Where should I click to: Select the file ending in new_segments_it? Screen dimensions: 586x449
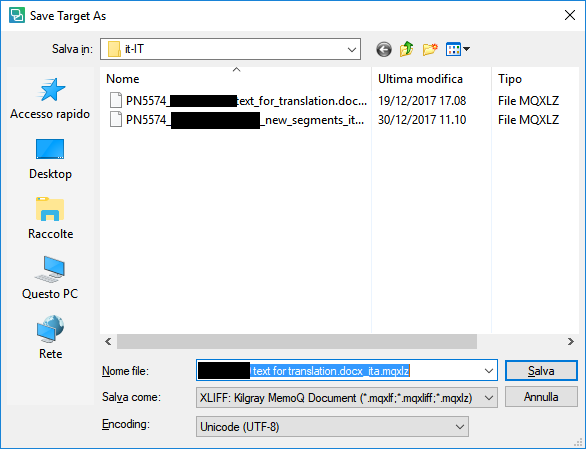coord(237,120)
